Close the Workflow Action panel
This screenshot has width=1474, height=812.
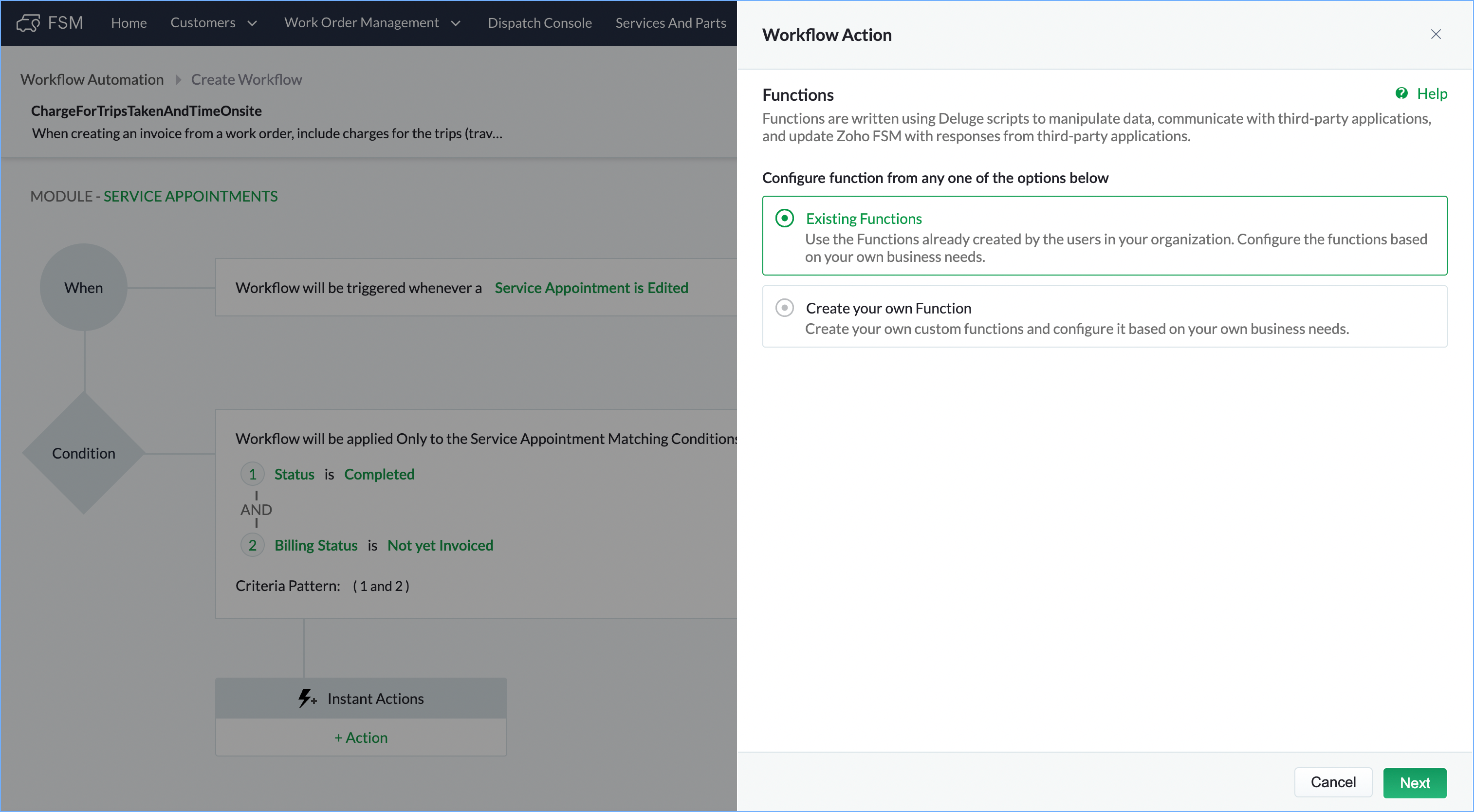[x=1435, y=35]
